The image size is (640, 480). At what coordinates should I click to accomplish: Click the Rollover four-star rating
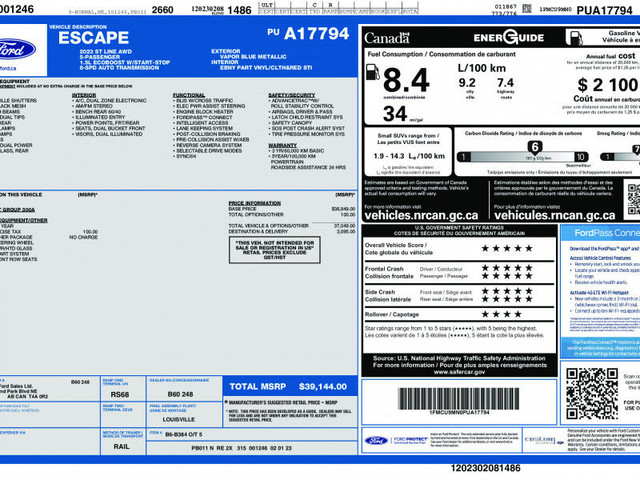pyautogui.click(x=502, y=314)
